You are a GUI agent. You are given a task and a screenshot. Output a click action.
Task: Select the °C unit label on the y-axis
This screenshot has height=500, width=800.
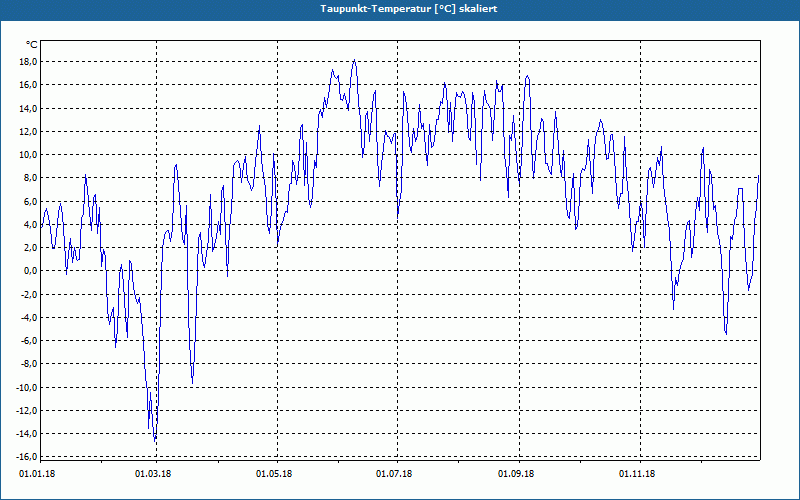pos(32,45)
